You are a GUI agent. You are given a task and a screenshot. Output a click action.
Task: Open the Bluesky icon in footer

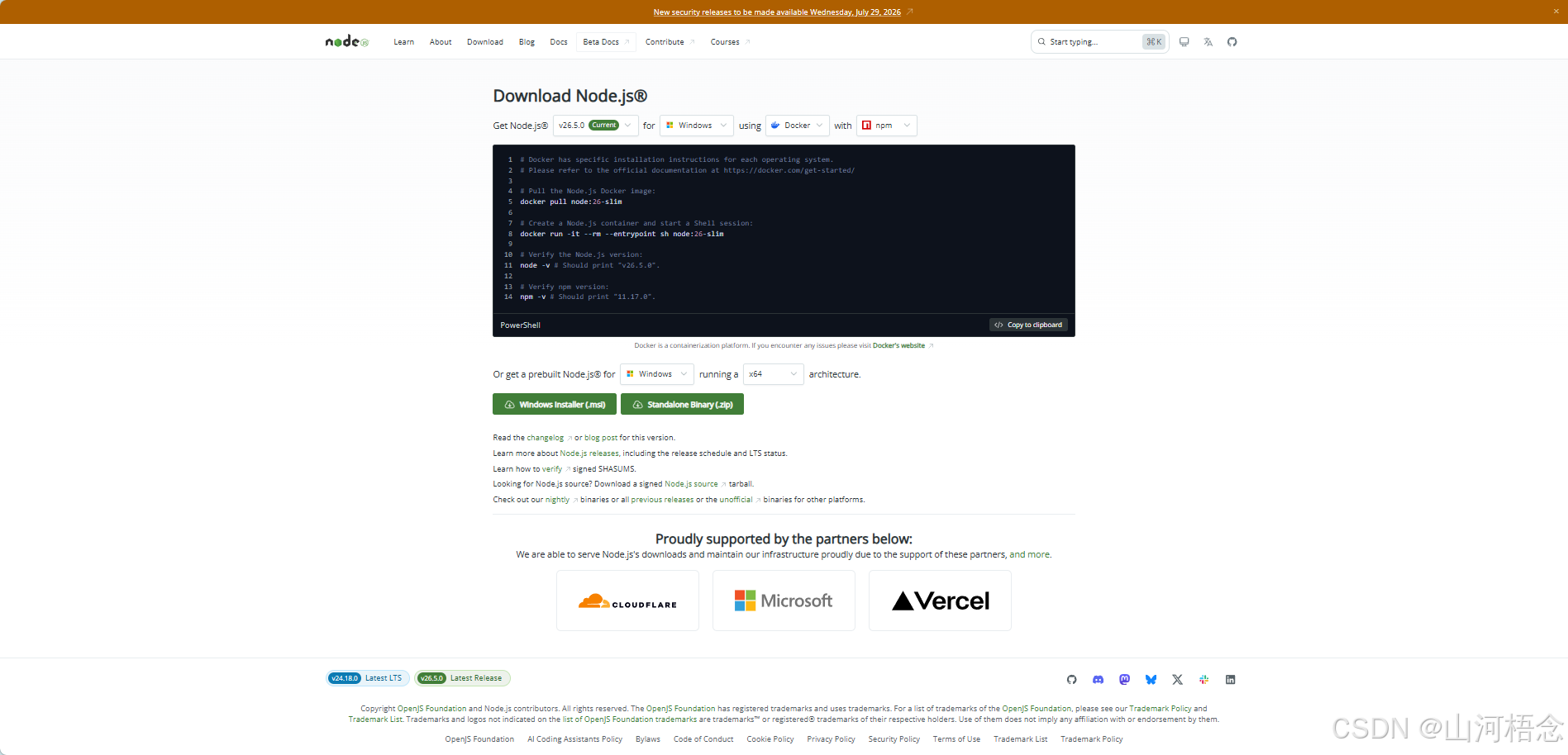[x=1151, y=679]
